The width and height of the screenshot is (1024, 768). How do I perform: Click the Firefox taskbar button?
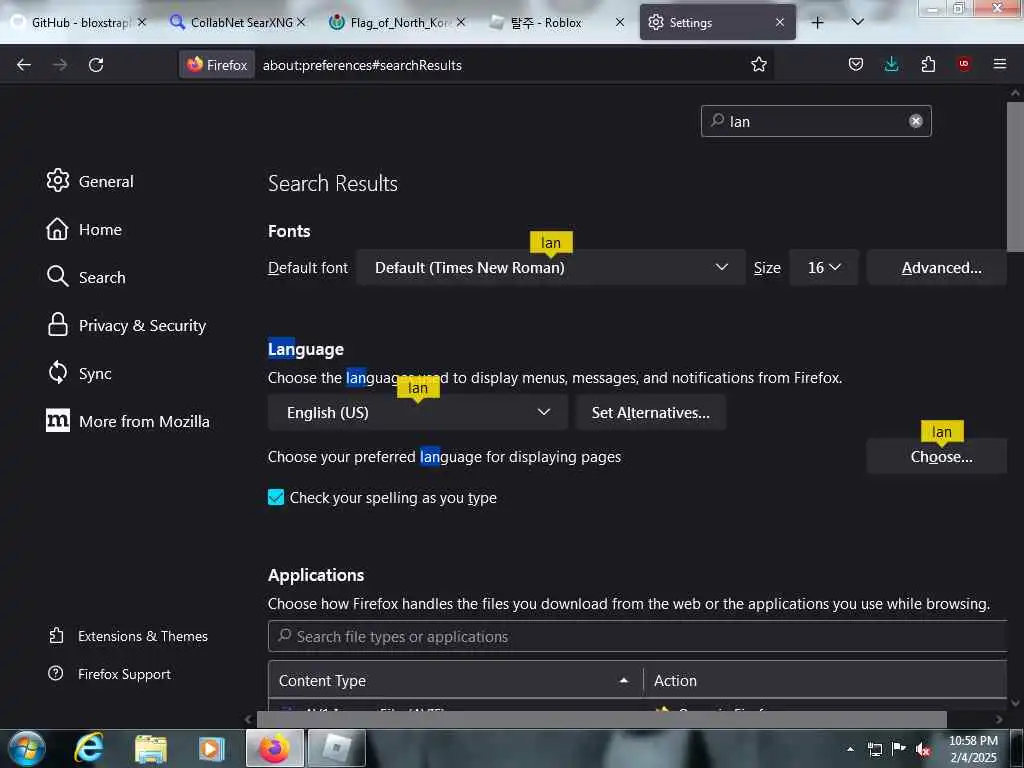pos(275,748)
